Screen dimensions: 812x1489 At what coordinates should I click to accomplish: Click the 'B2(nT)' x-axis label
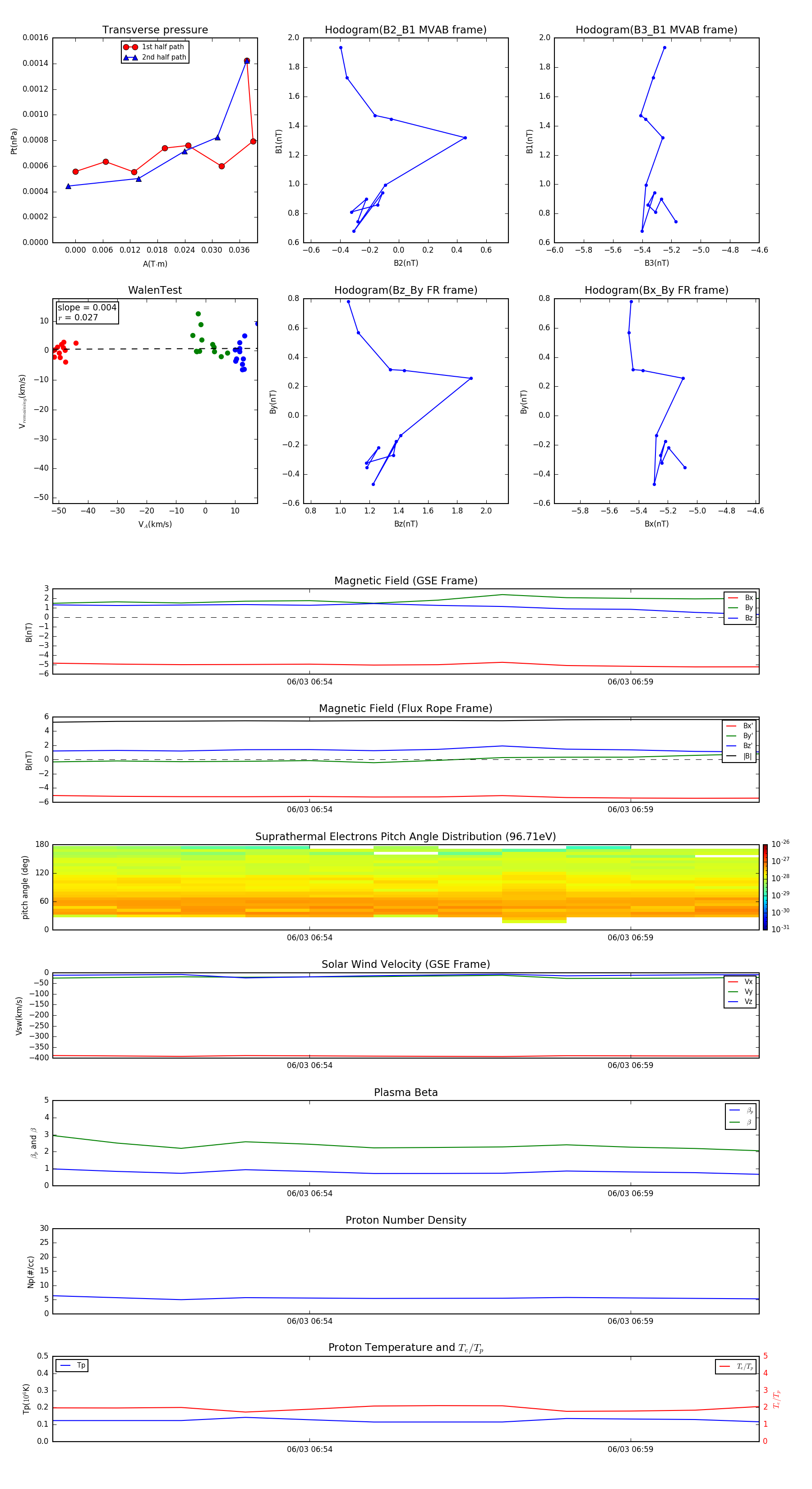406,263
